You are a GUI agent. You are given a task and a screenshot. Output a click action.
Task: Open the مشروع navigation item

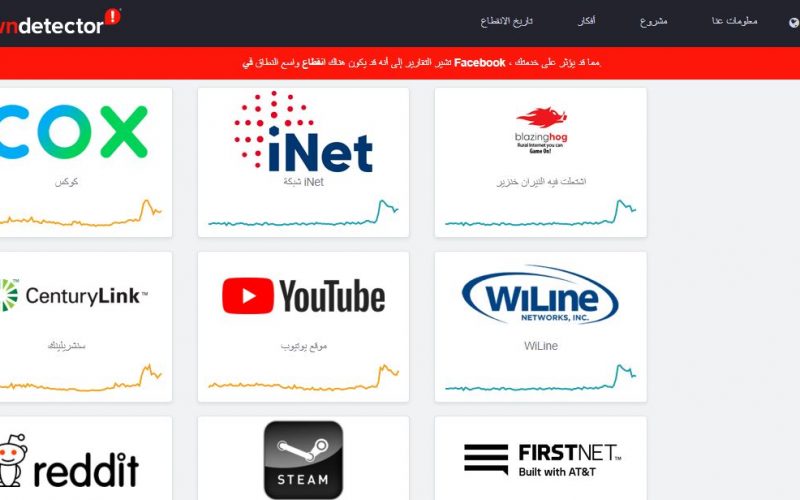[654, 21]
